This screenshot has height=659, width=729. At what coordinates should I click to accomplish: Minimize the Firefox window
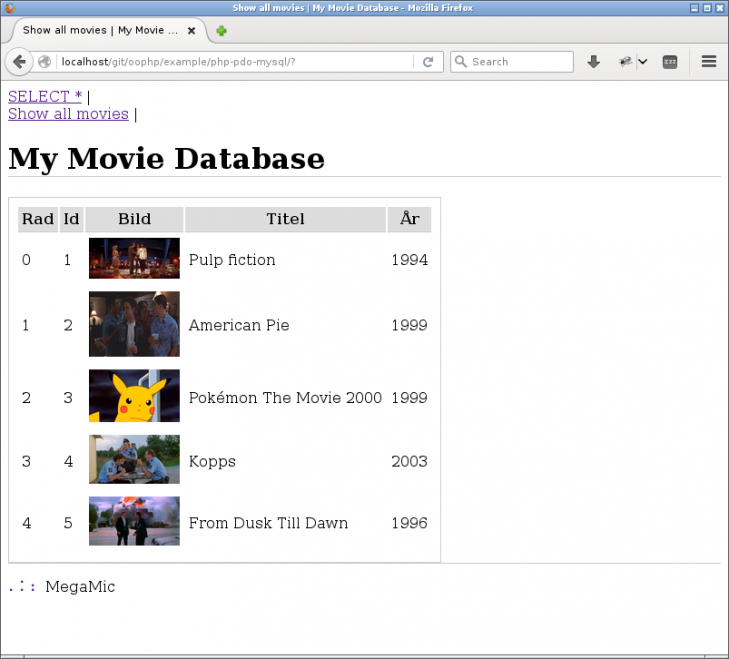tap(694, 8)
